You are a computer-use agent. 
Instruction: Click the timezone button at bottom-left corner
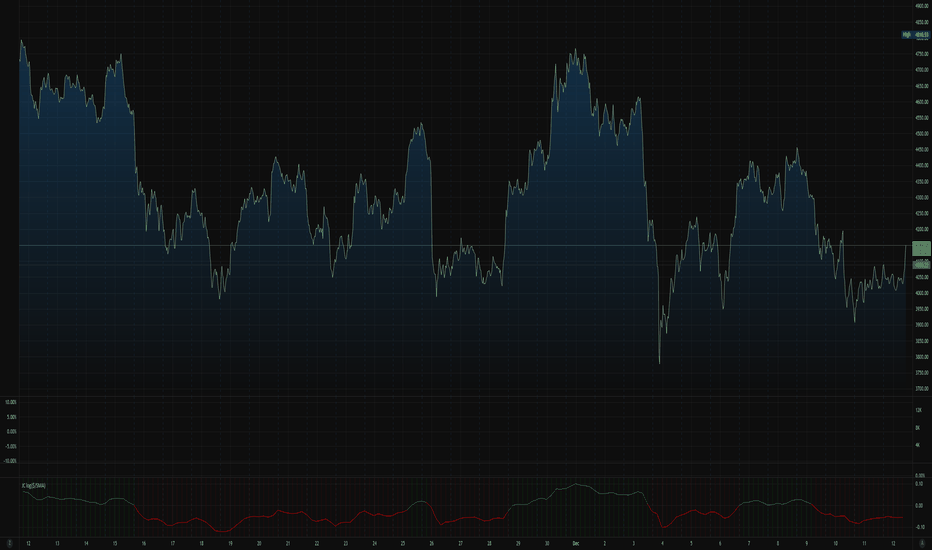(9, 543)
